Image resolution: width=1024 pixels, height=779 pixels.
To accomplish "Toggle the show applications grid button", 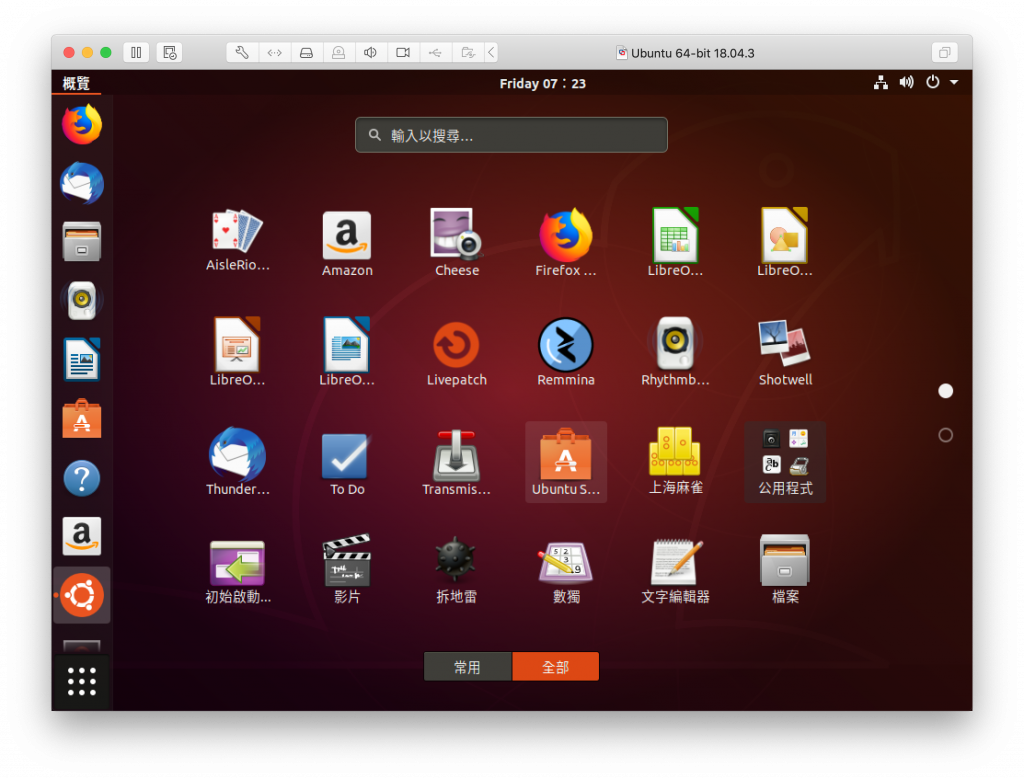I will tap(82, 682).
